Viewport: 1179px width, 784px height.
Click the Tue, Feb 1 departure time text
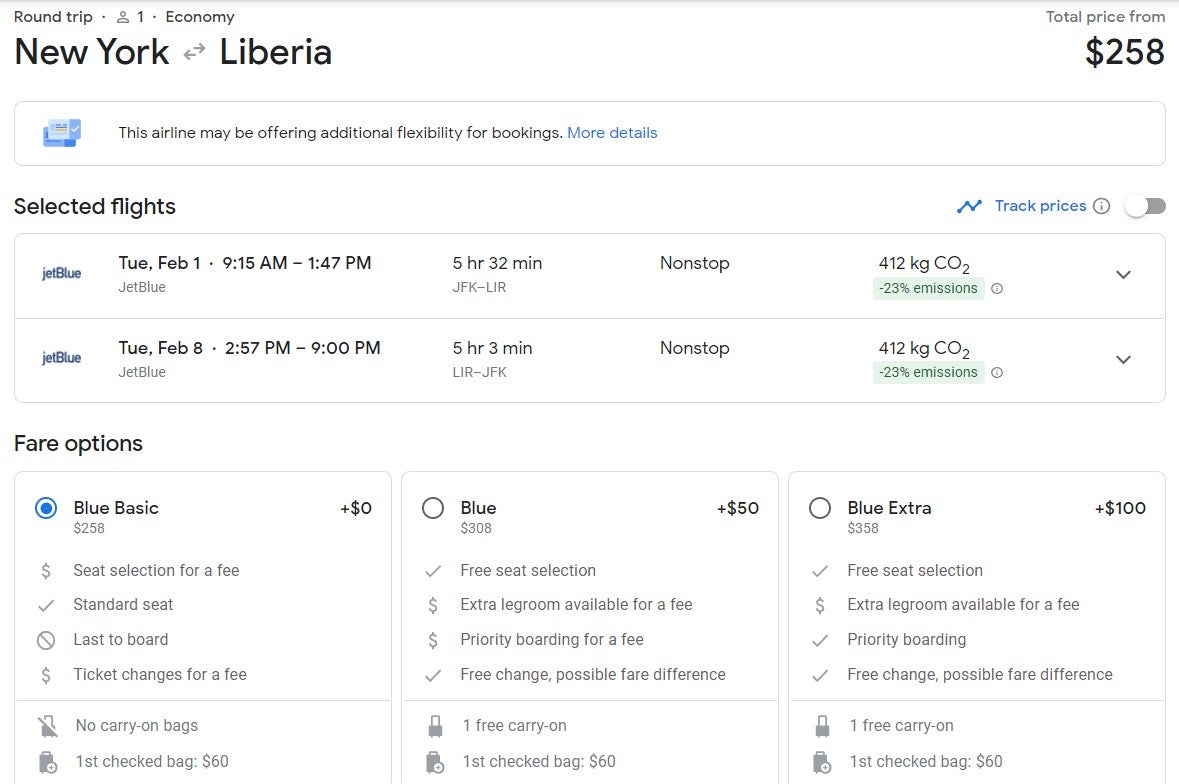[x=244, y=263]
